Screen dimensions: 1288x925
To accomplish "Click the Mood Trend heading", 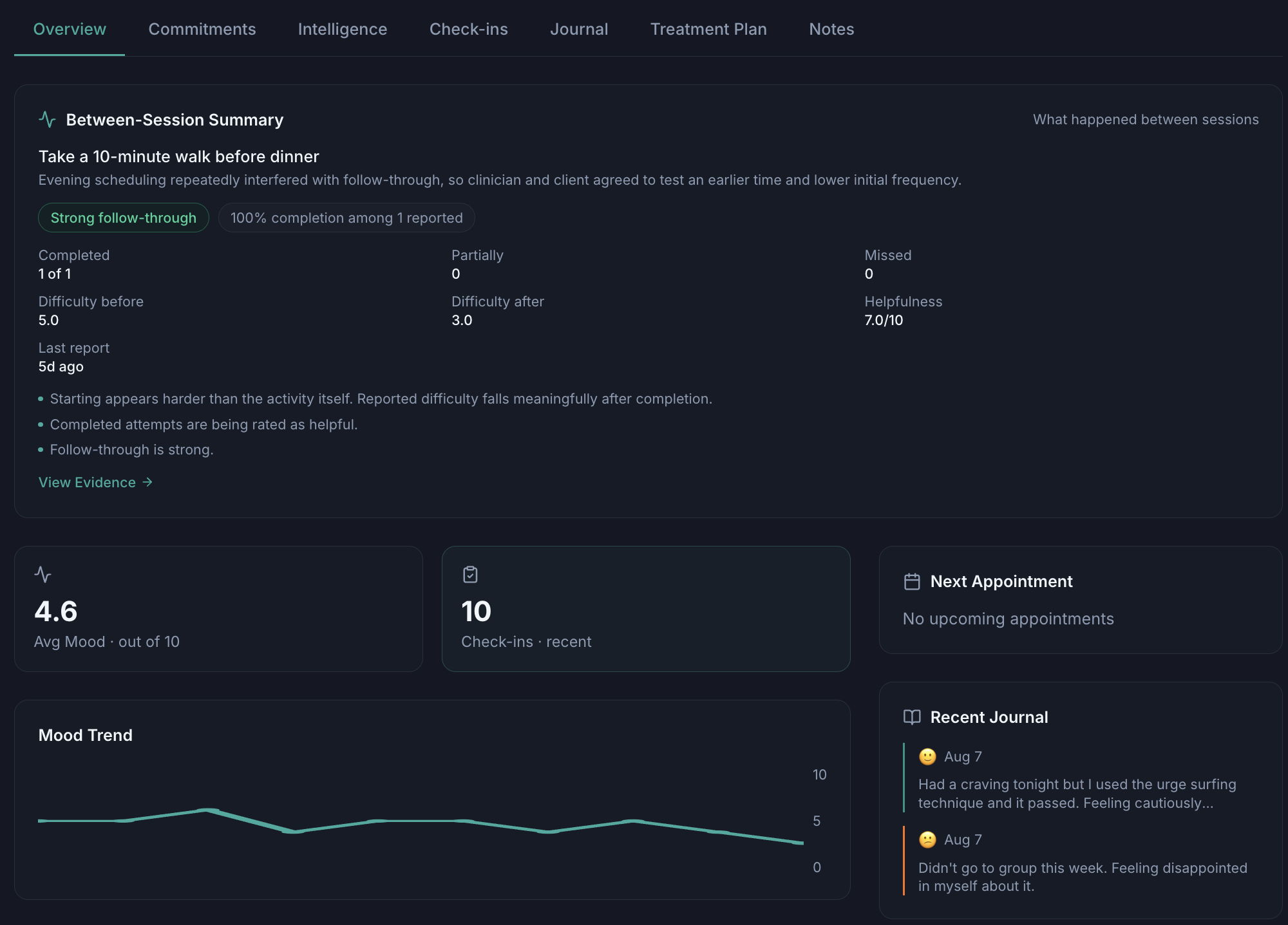I will pyautogui.click(x=86, y=735).
